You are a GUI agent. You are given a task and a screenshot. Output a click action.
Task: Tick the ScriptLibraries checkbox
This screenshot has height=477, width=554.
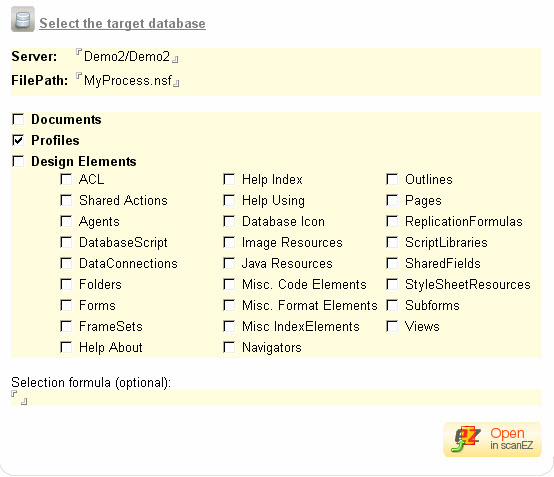(392, 242)
